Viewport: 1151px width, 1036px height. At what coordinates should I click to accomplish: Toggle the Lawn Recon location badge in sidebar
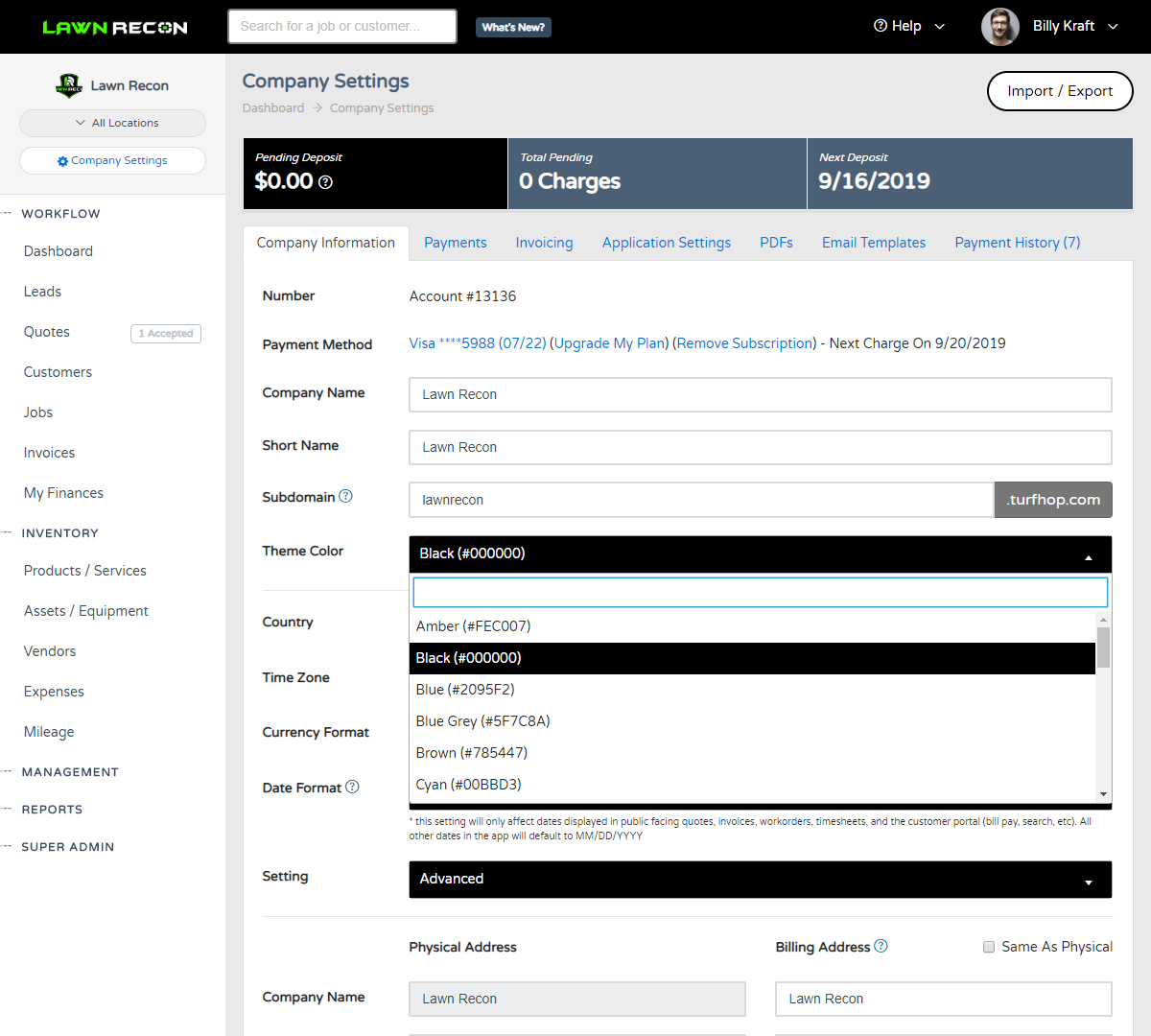(x=112, y=85)
